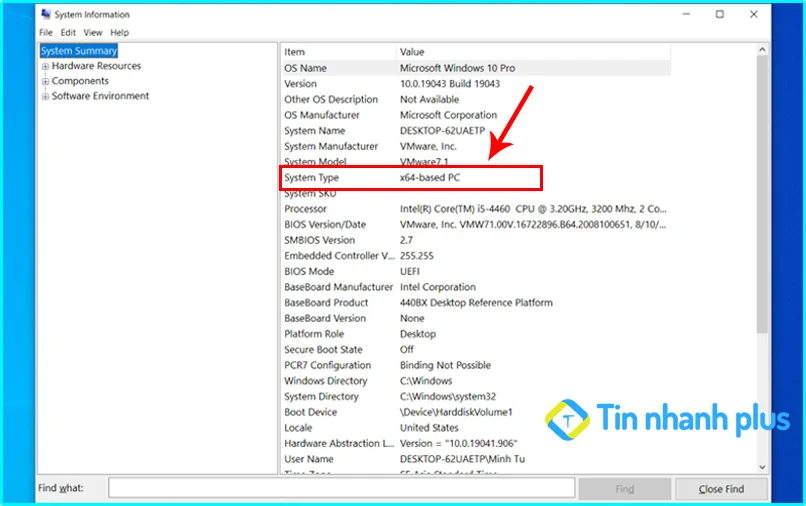Click the Other OS Description item

point(331,99)
